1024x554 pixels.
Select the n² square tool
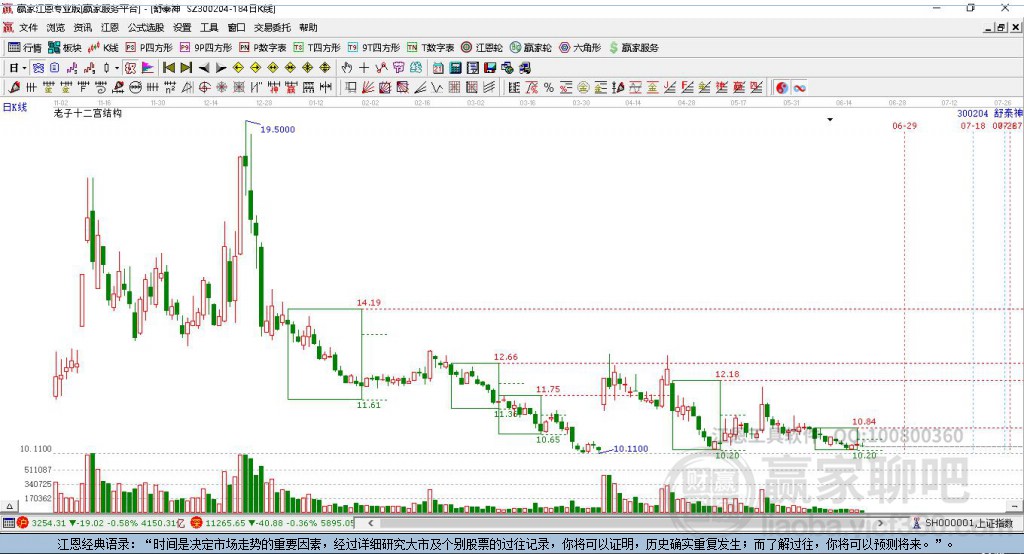point(170,88)
